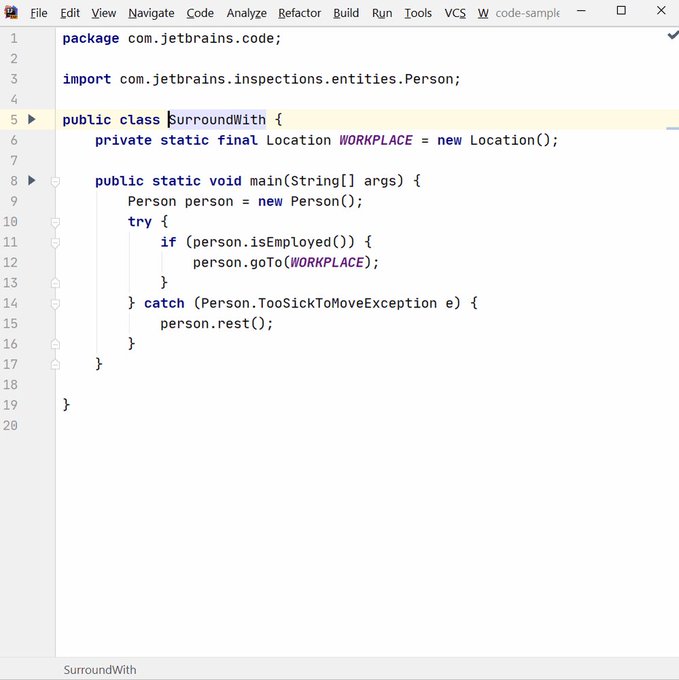Click 'code-sample' project title text

point(528,13)
